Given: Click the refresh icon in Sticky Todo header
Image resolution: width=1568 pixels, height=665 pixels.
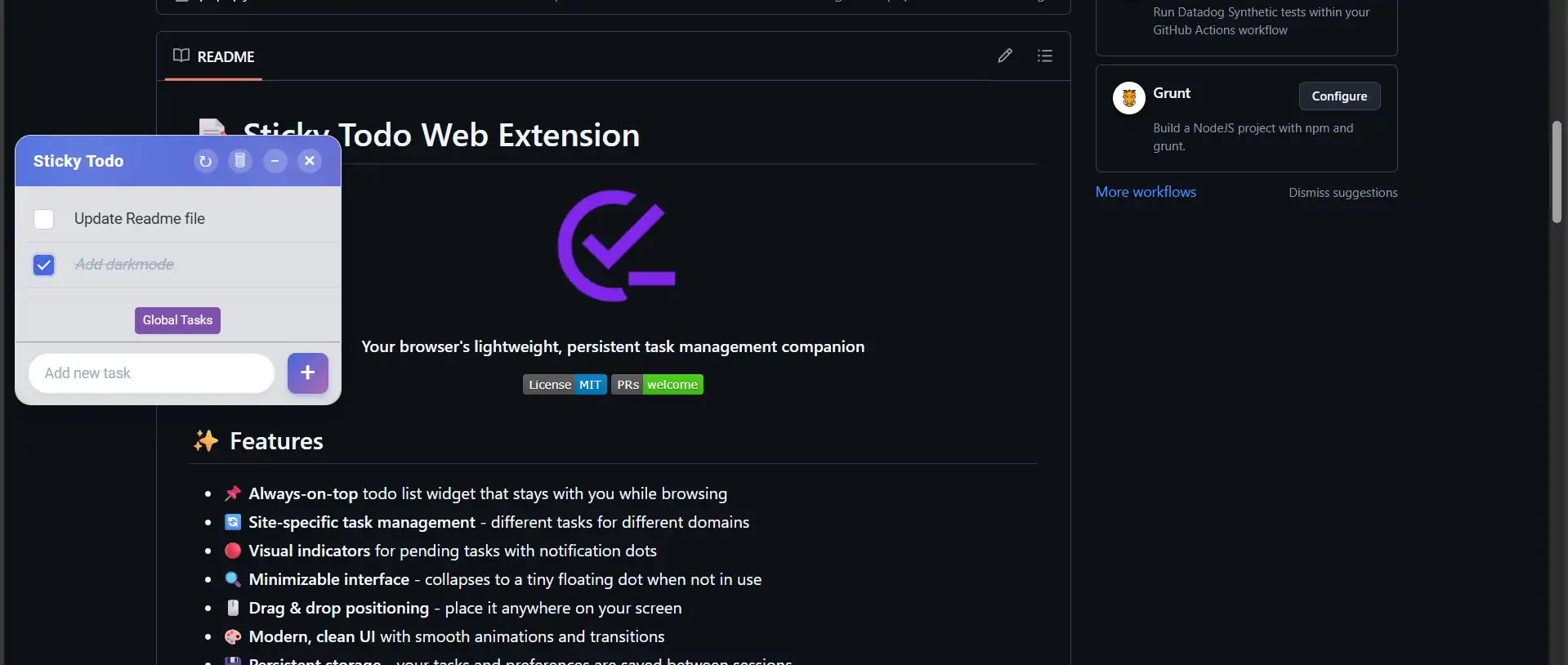Looking at the screenshot, I should click(205, 161).
